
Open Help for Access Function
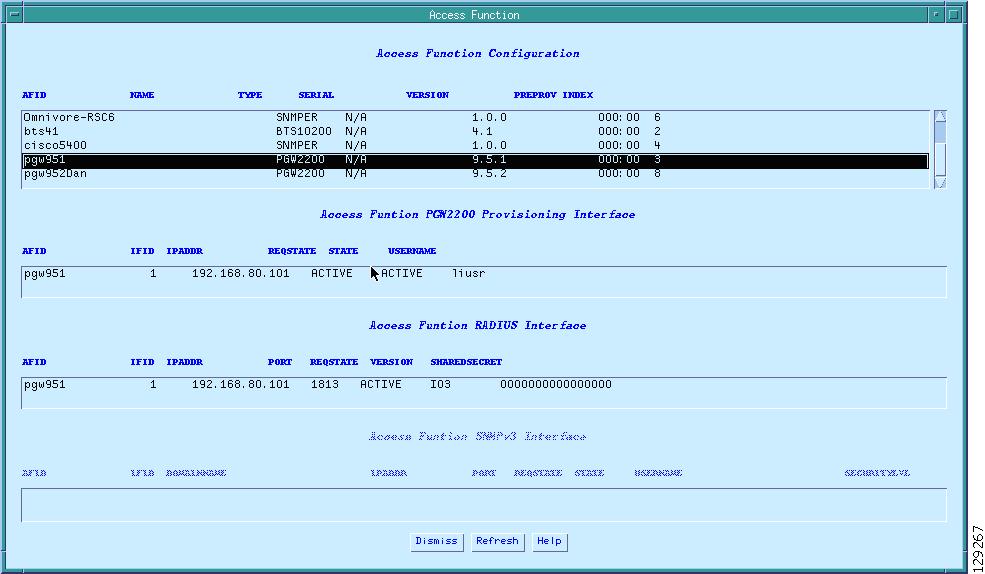tap(549, 541)
